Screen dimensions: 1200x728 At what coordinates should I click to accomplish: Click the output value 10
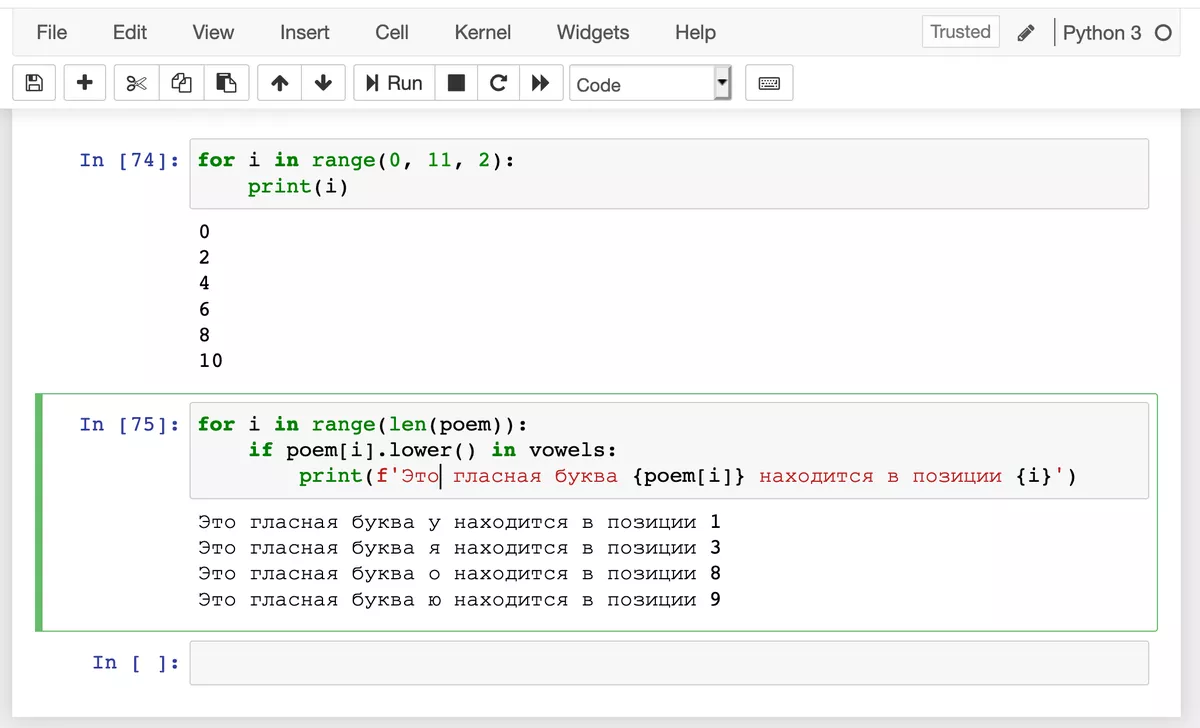pos(211,360)
